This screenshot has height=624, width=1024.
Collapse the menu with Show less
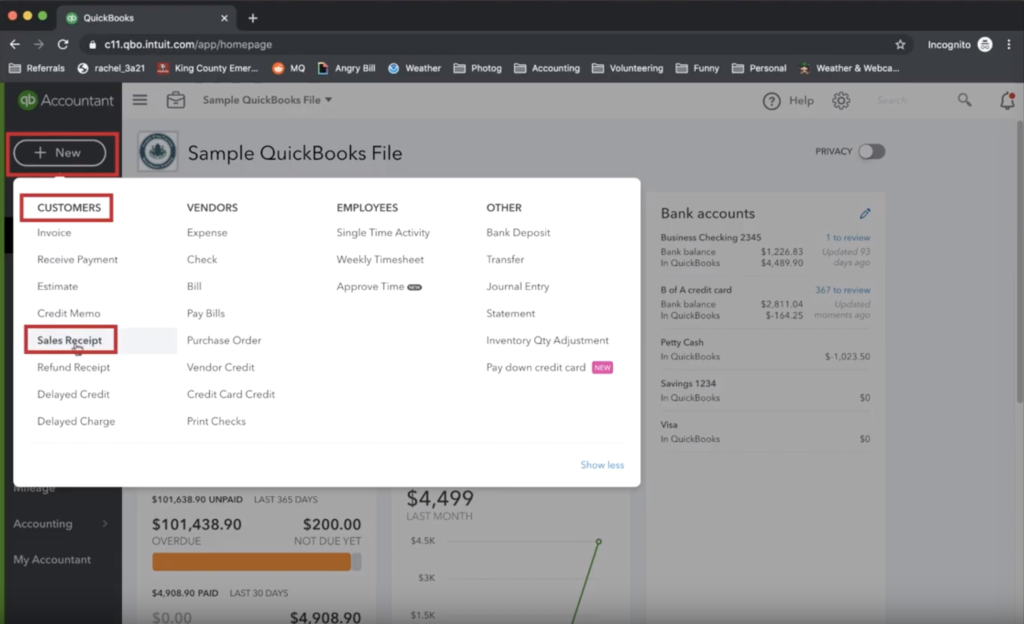[602, 465]
